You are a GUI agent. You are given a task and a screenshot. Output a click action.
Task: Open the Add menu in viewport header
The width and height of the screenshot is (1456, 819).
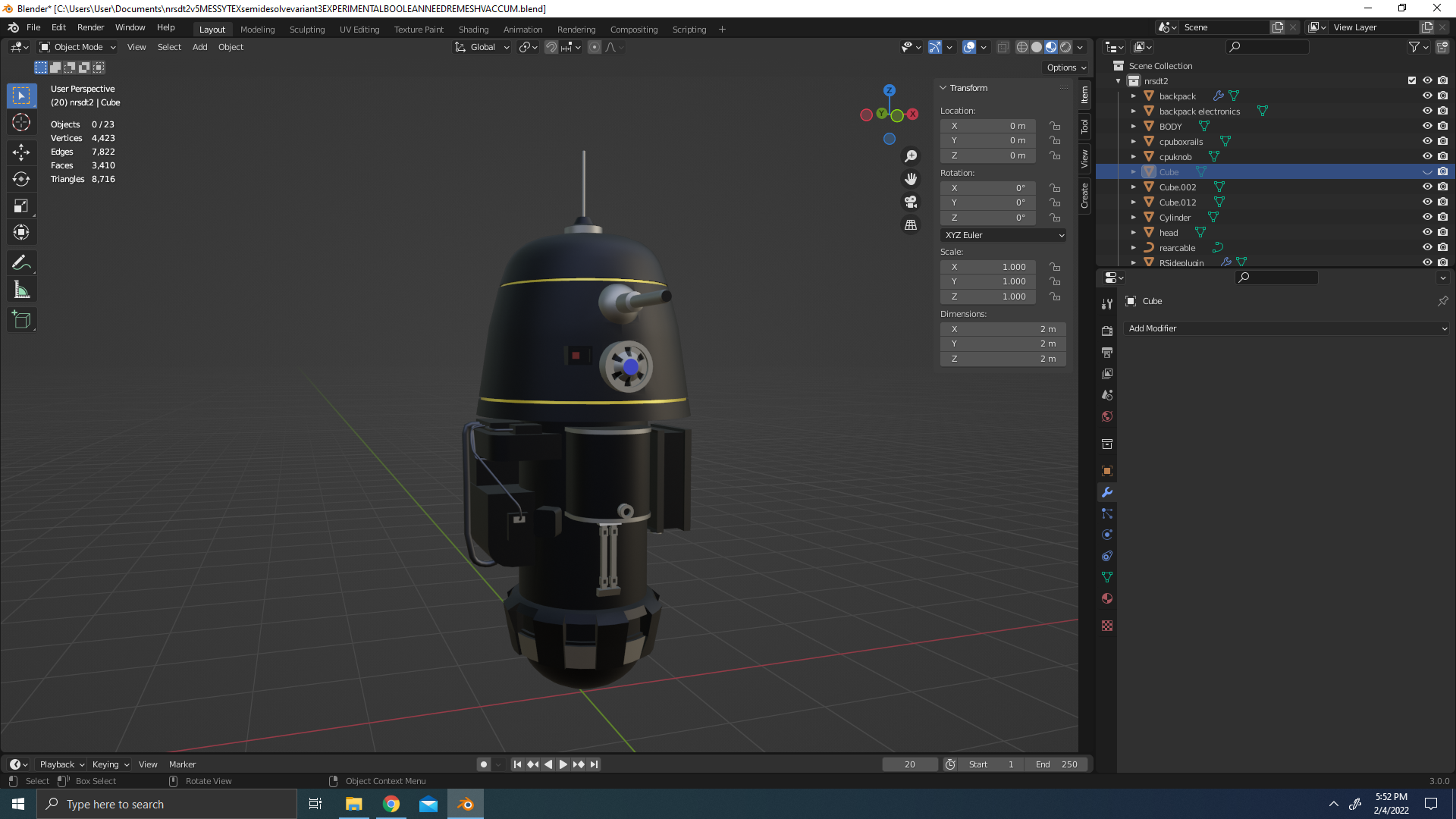click(199, 47)
